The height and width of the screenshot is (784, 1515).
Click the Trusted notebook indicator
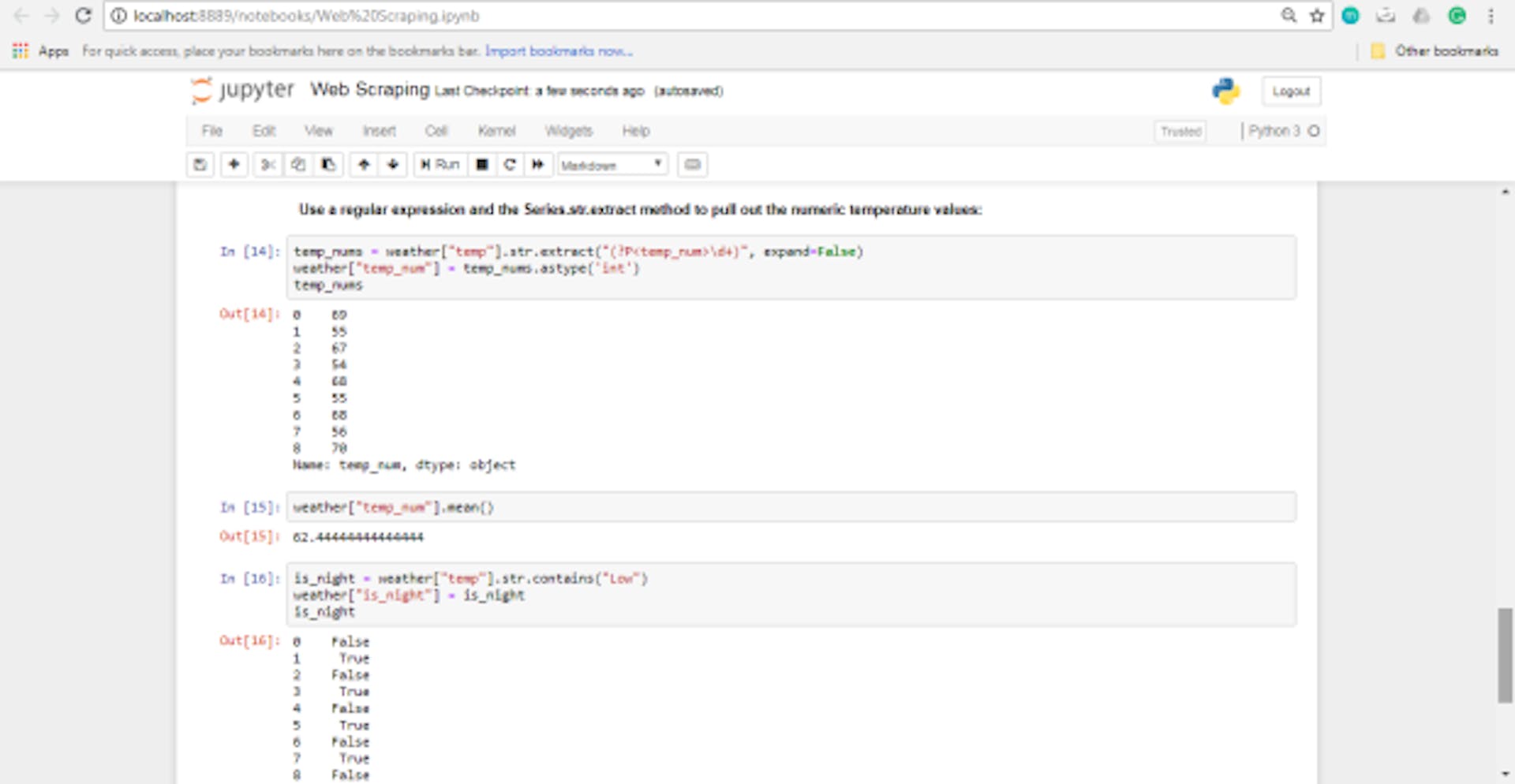tap(1180, 132)
